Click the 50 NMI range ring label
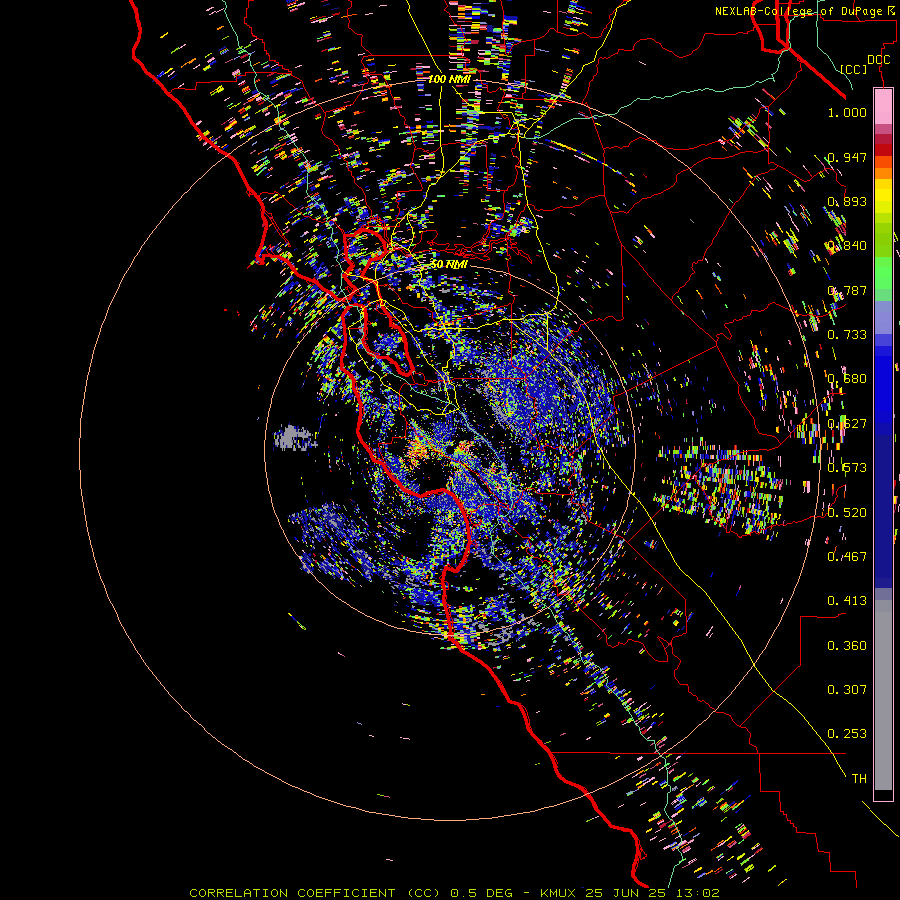The width and height of the screenshot is (900, 900). (x=449, y=265)
